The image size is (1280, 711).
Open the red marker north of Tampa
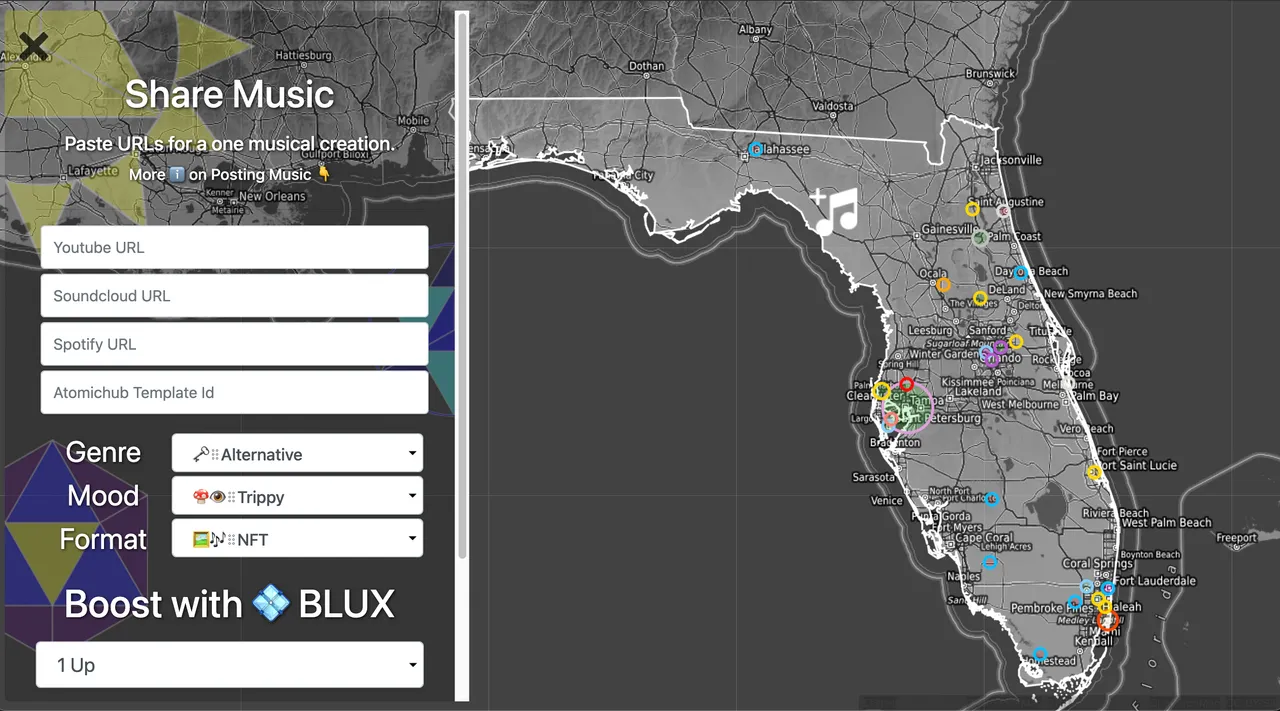click(906, 384)
